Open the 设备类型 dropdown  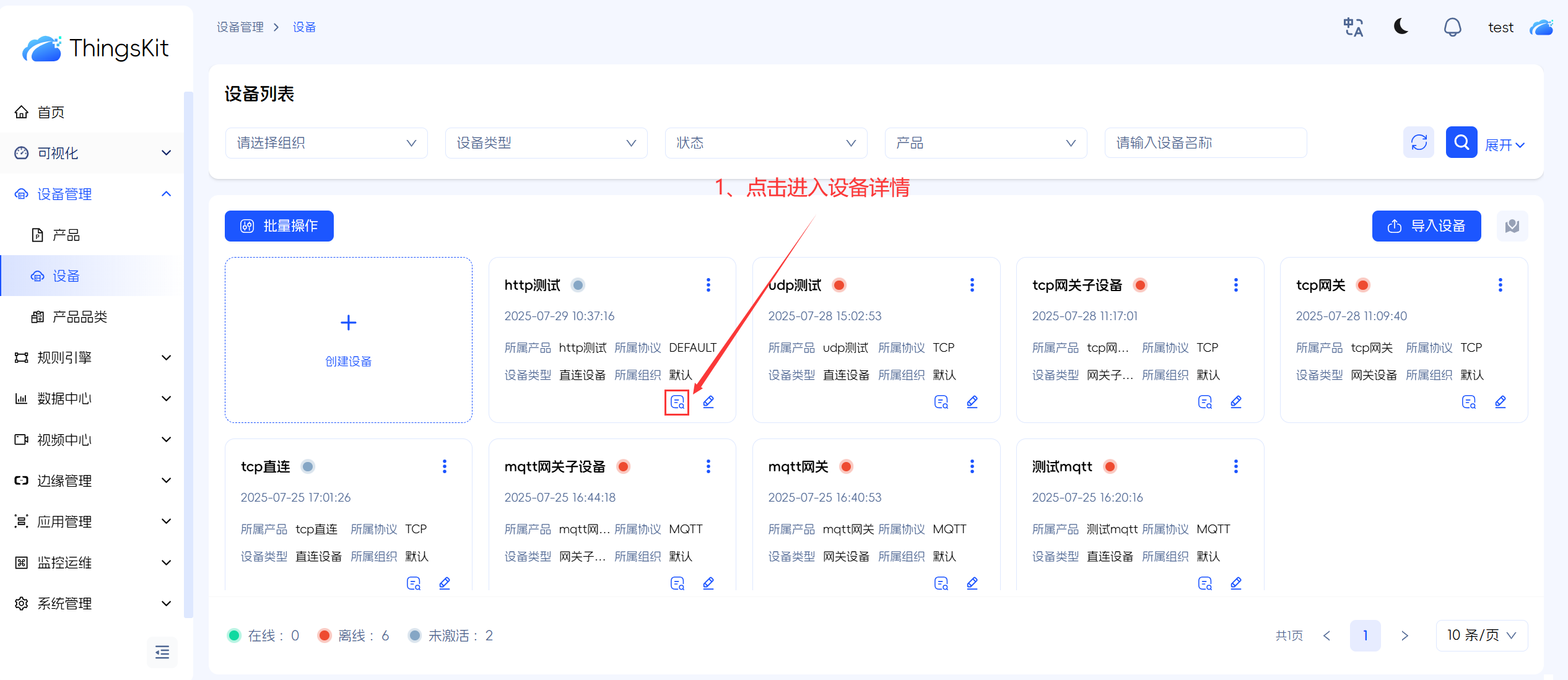546,143
